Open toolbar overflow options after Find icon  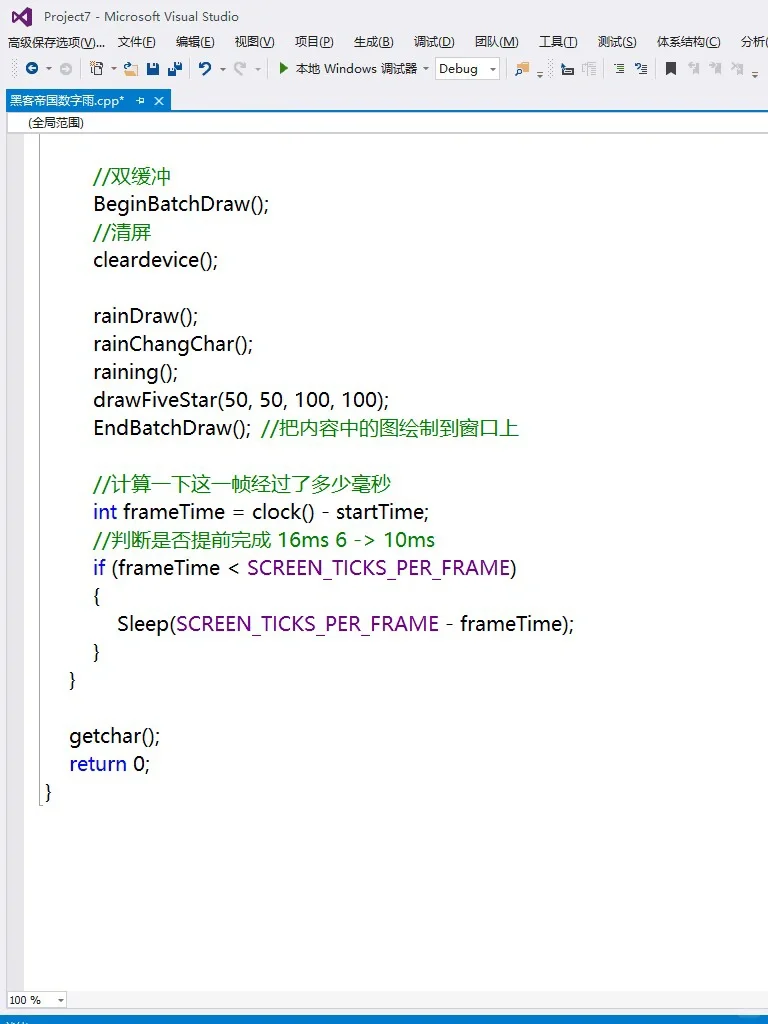tap(540, 73)
